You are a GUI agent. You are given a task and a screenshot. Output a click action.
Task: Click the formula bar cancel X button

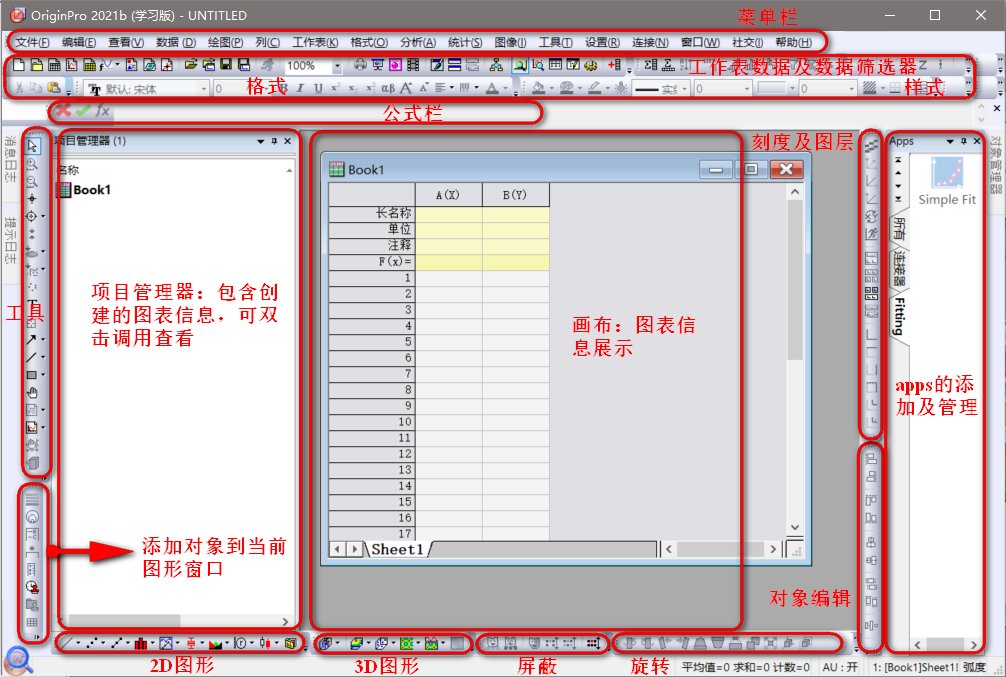(x=62, y=111)
